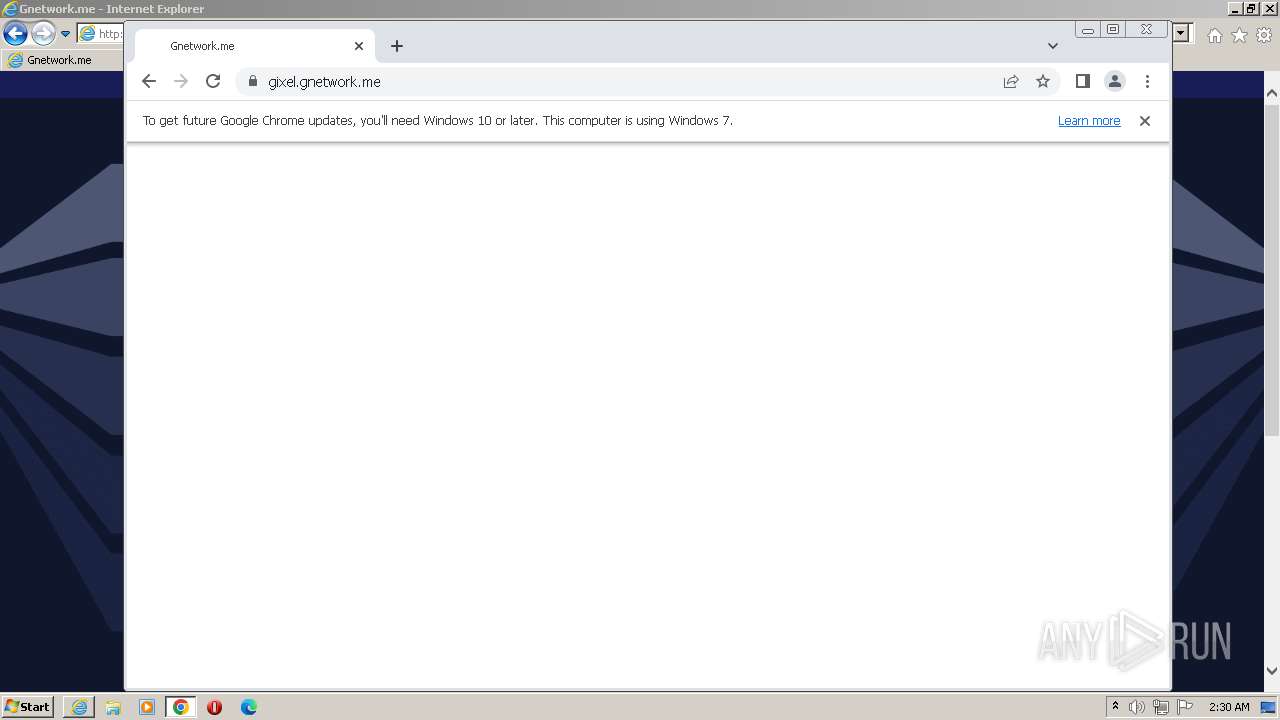Open the Learn more link
The height and width of the screenshot is (720, 1280).
click(x=1089, y=121)
